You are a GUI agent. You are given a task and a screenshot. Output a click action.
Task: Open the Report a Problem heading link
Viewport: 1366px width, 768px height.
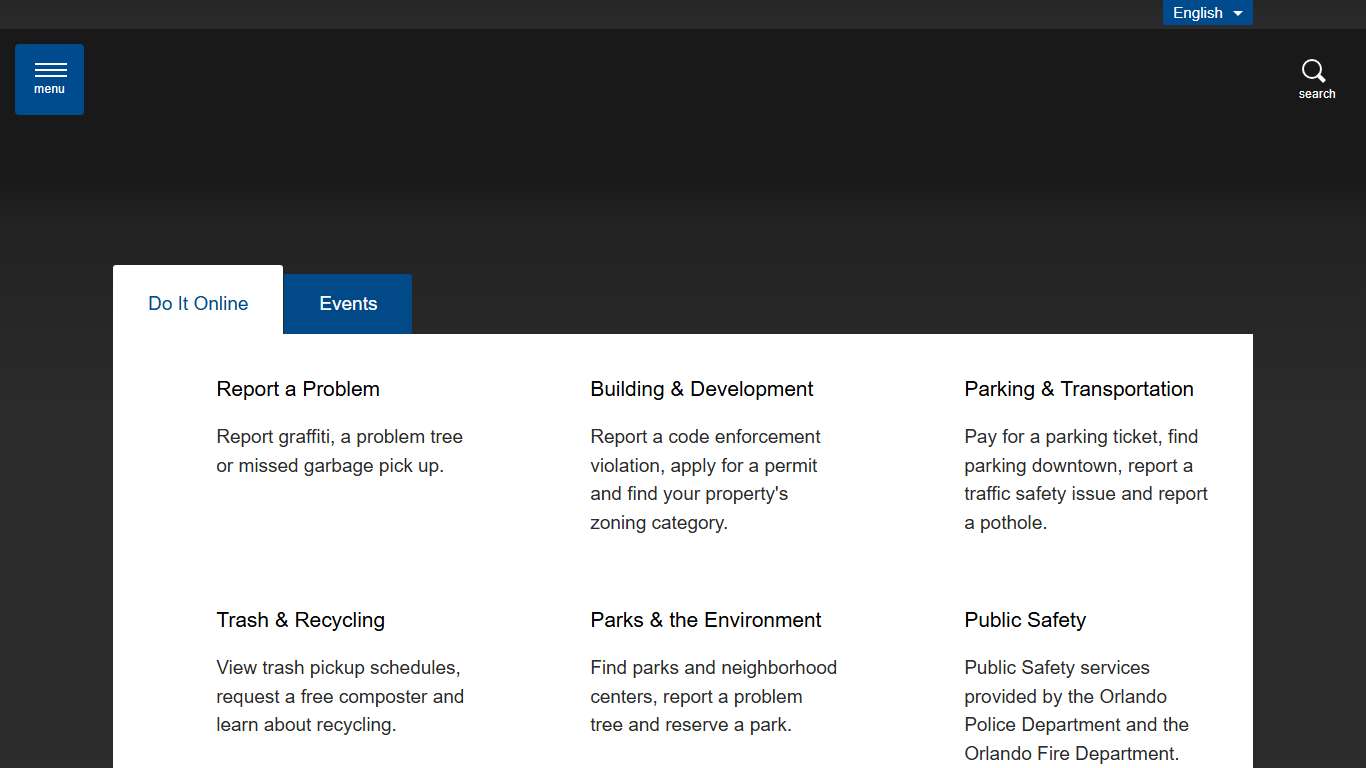point(298,389)
